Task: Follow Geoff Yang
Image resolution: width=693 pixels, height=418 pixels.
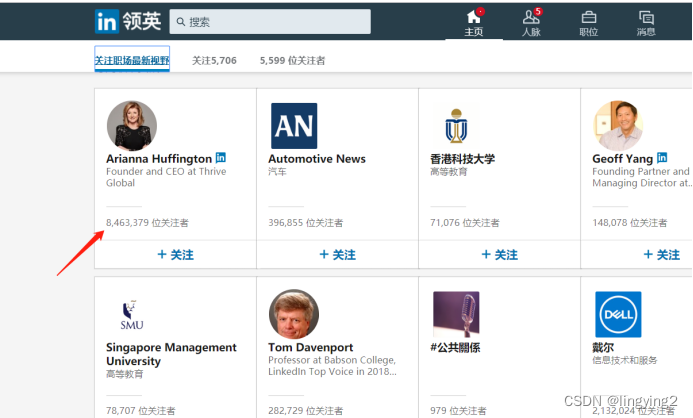Action: pos(662,255)
